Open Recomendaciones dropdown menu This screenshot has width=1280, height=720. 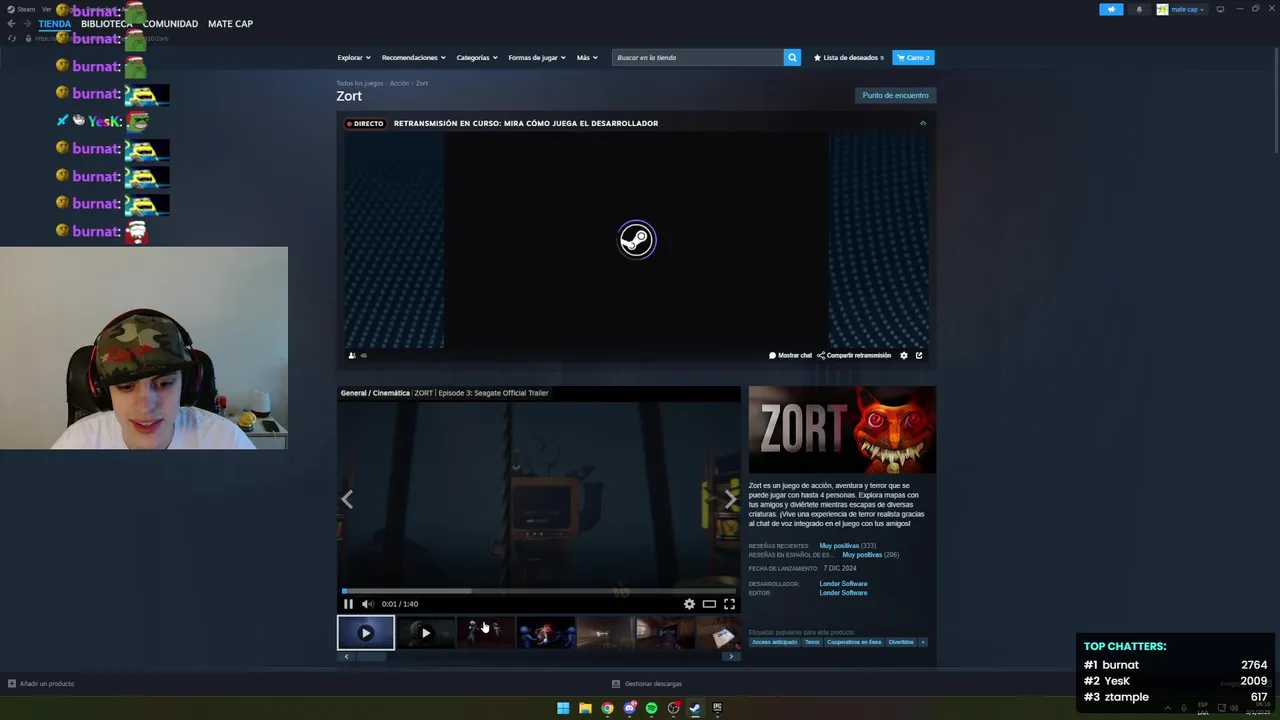pyautogui.click(x=414, y=58)
